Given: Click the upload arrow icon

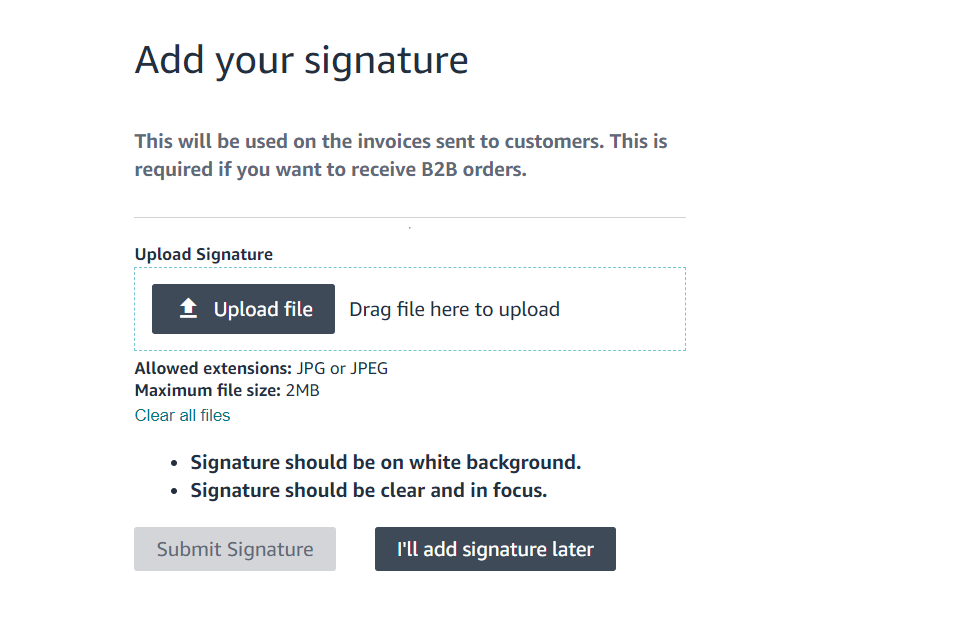Looking at the screenshot, I should 188,309.
